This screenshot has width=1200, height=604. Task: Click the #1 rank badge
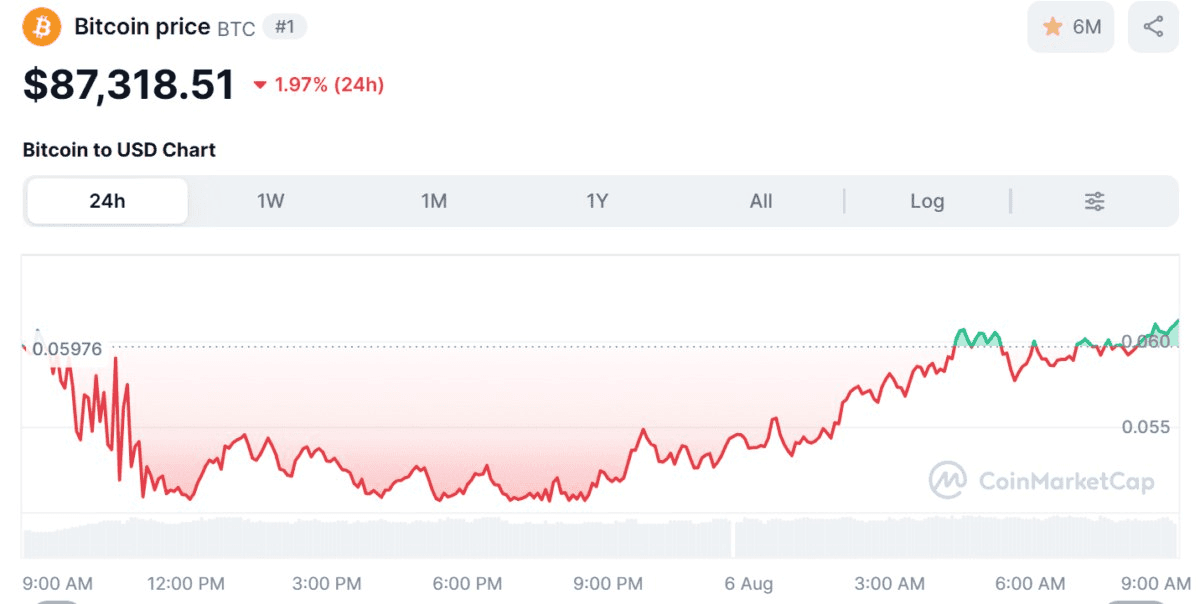point(285,27)
